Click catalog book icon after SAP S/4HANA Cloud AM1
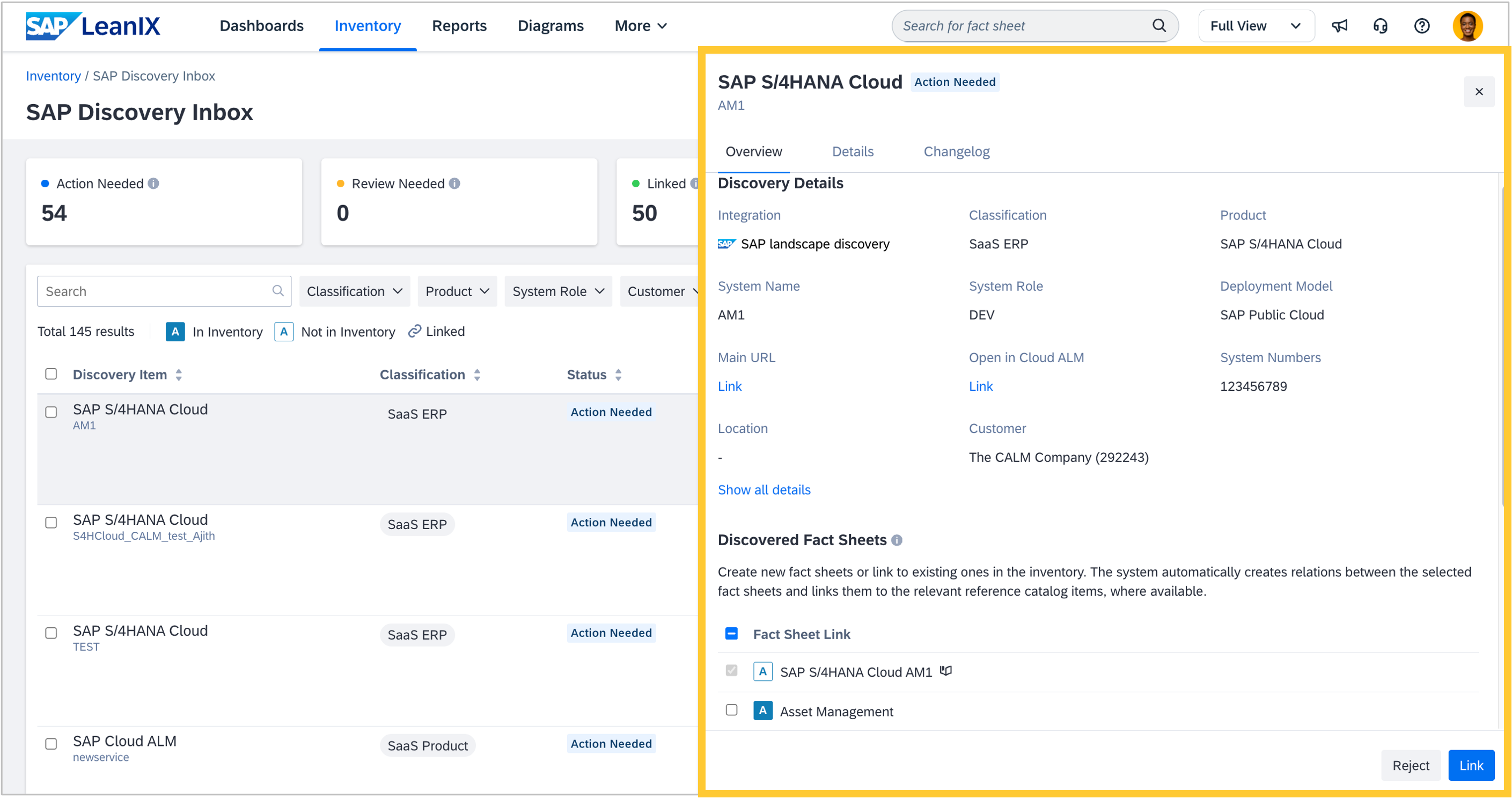 pyautogui.click(x=945, y=671)
